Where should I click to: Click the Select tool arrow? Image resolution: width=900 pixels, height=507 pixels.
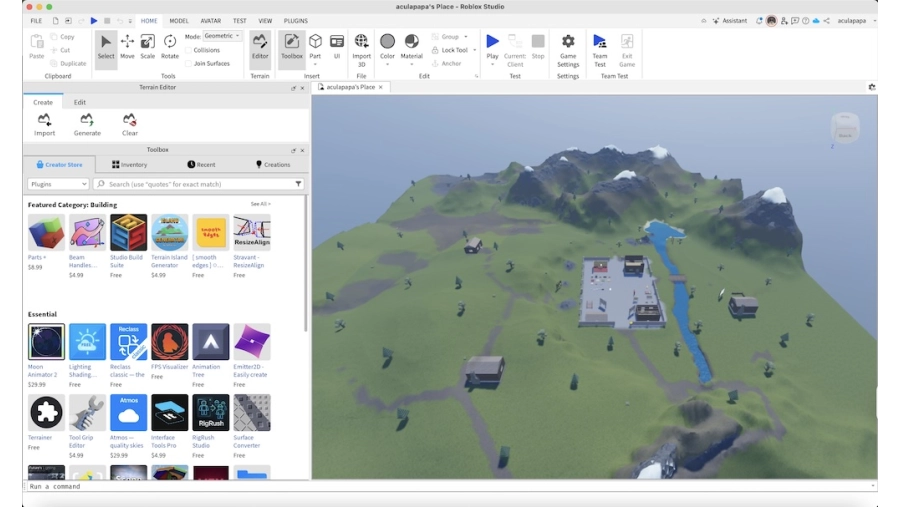point(106,47)
